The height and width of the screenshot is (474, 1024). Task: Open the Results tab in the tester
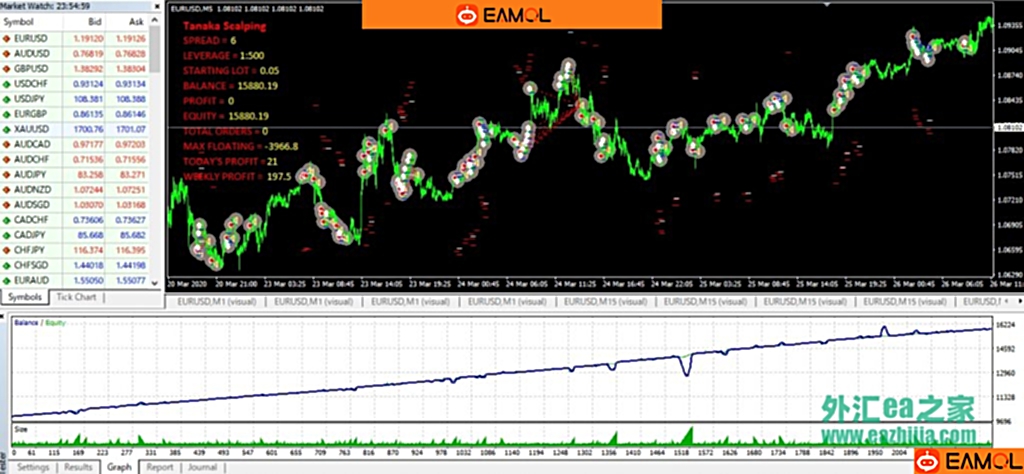(x=79, y=466)
